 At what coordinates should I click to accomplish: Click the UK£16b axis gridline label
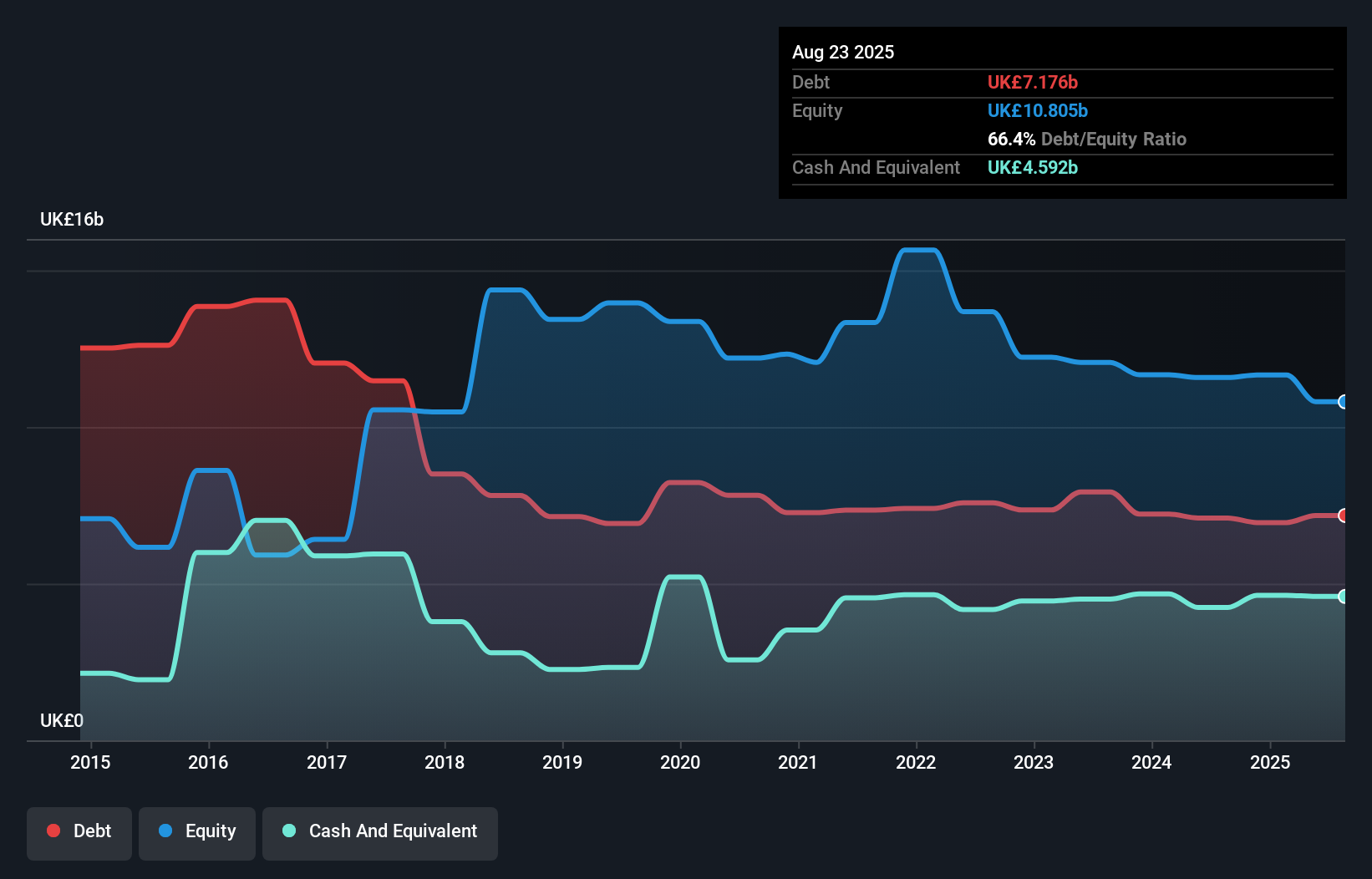pyautogui.click(x=71, y=220)
